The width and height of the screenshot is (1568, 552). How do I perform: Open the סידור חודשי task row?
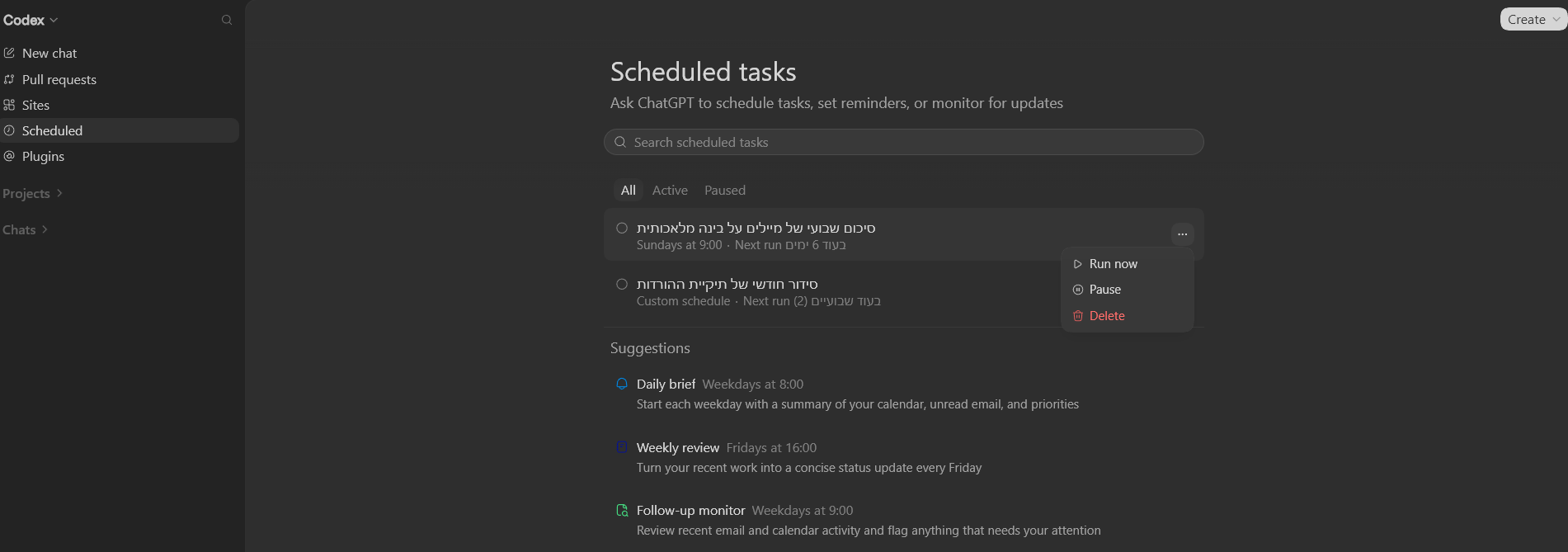[904, 292]
